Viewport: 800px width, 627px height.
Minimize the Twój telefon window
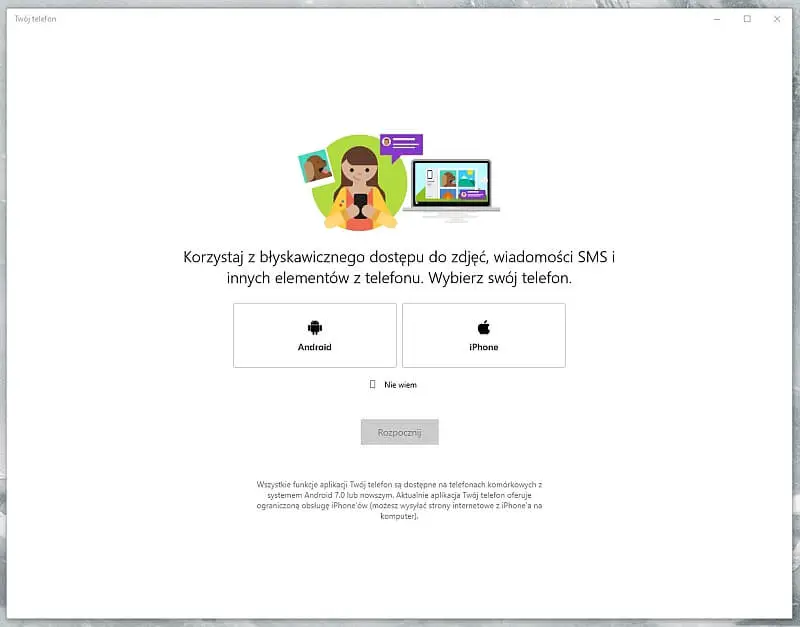pyautogui.click(x=717, y=19)
